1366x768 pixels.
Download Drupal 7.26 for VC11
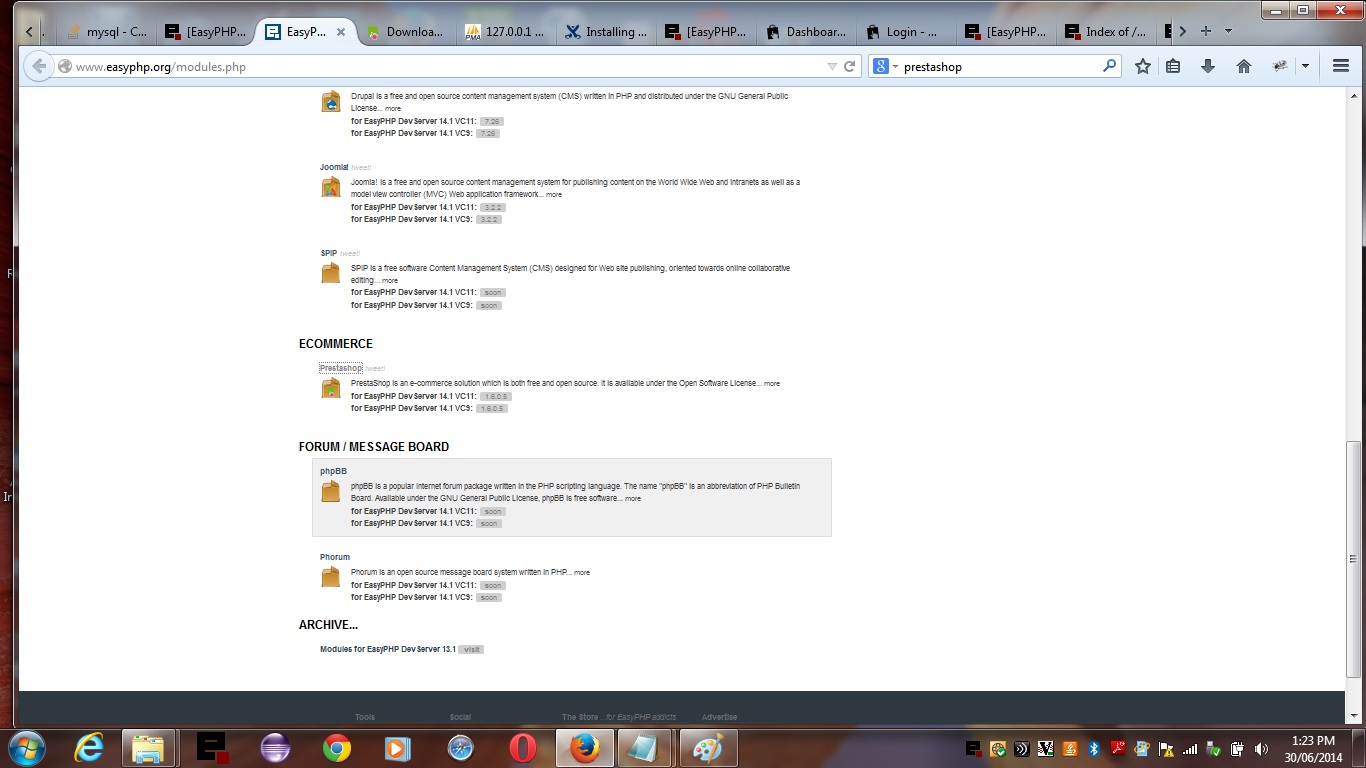click(x=491, y=121)
